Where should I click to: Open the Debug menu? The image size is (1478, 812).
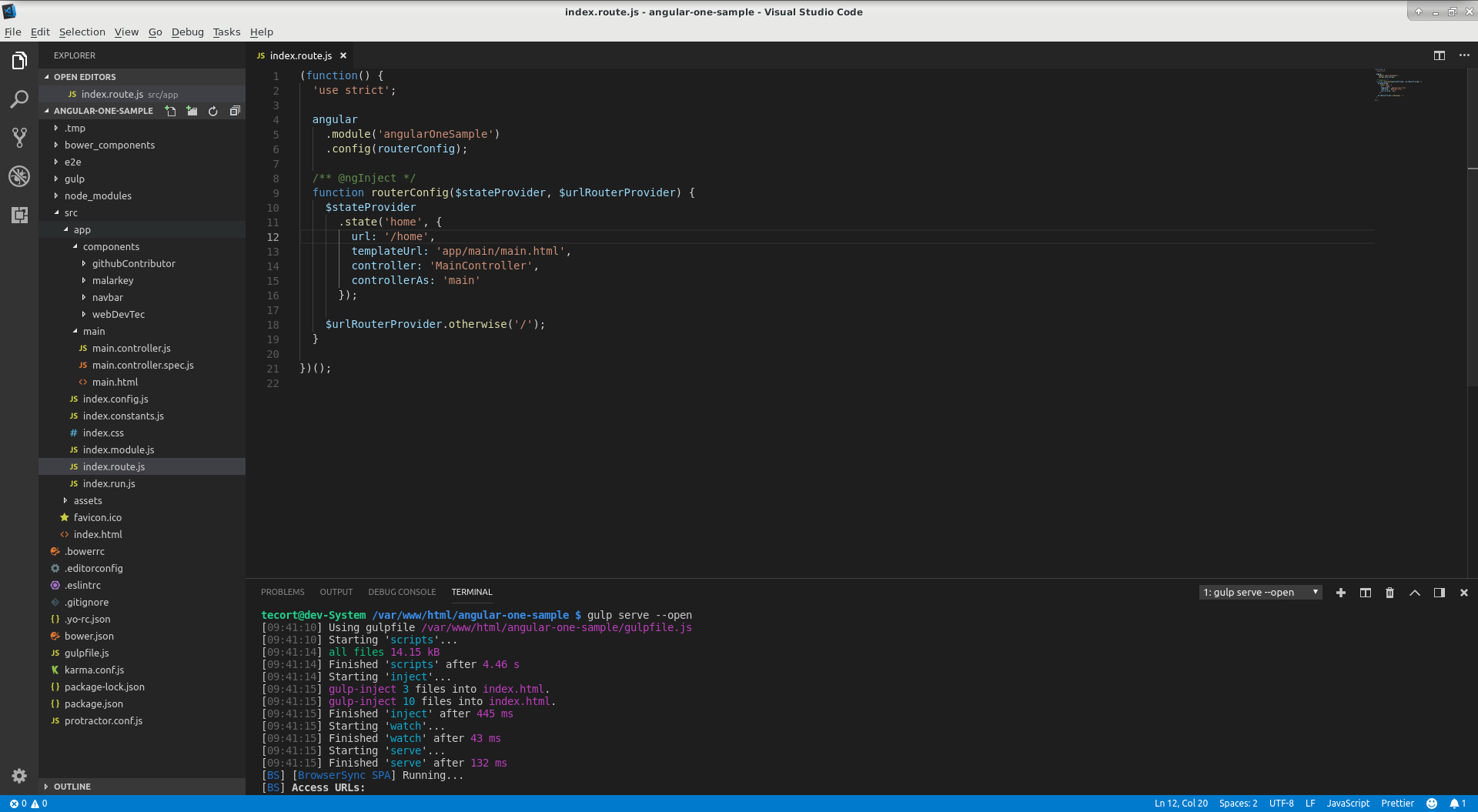click(187, 32)
